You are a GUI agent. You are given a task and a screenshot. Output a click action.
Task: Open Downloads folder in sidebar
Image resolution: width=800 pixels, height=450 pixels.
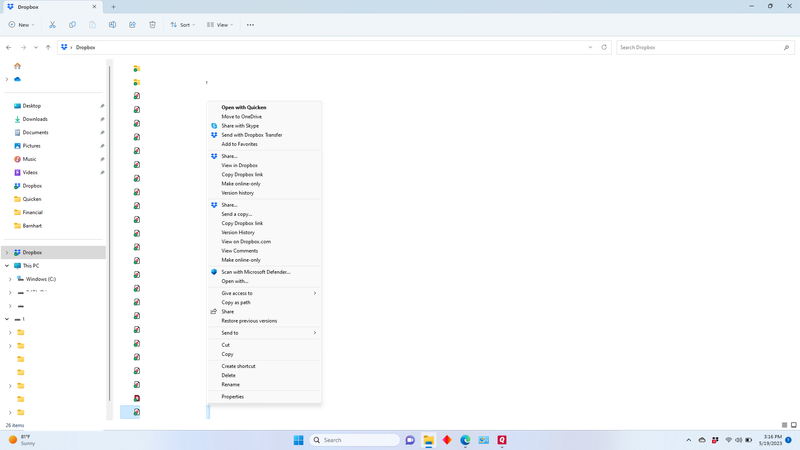click(35, 119)
